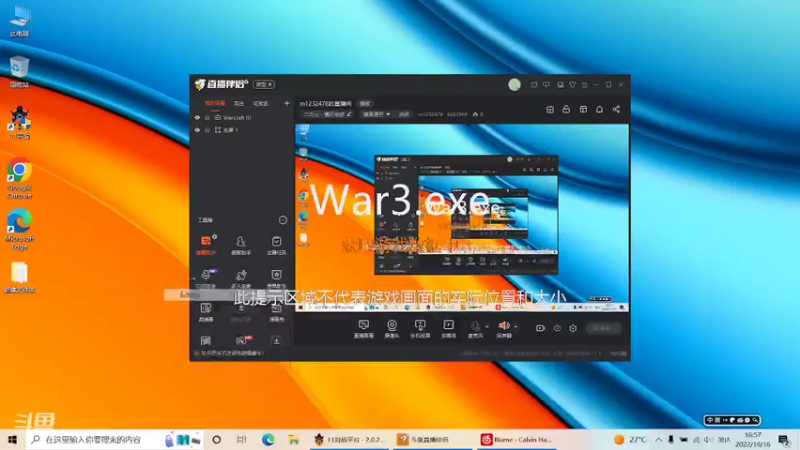Mute the microphone icon
The image size is (800, 450).
pos(476,327)
